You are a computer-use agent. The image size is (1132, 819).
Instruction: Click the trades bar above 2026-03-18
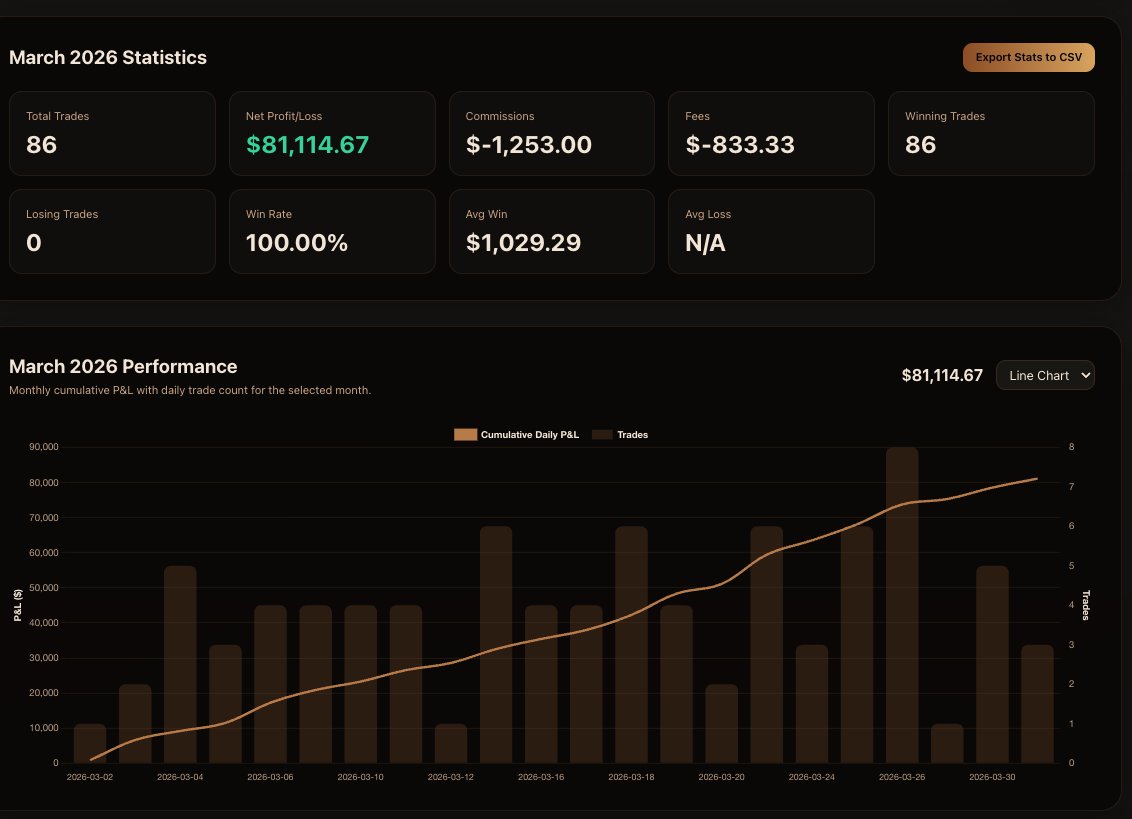(x=631, y=645)
